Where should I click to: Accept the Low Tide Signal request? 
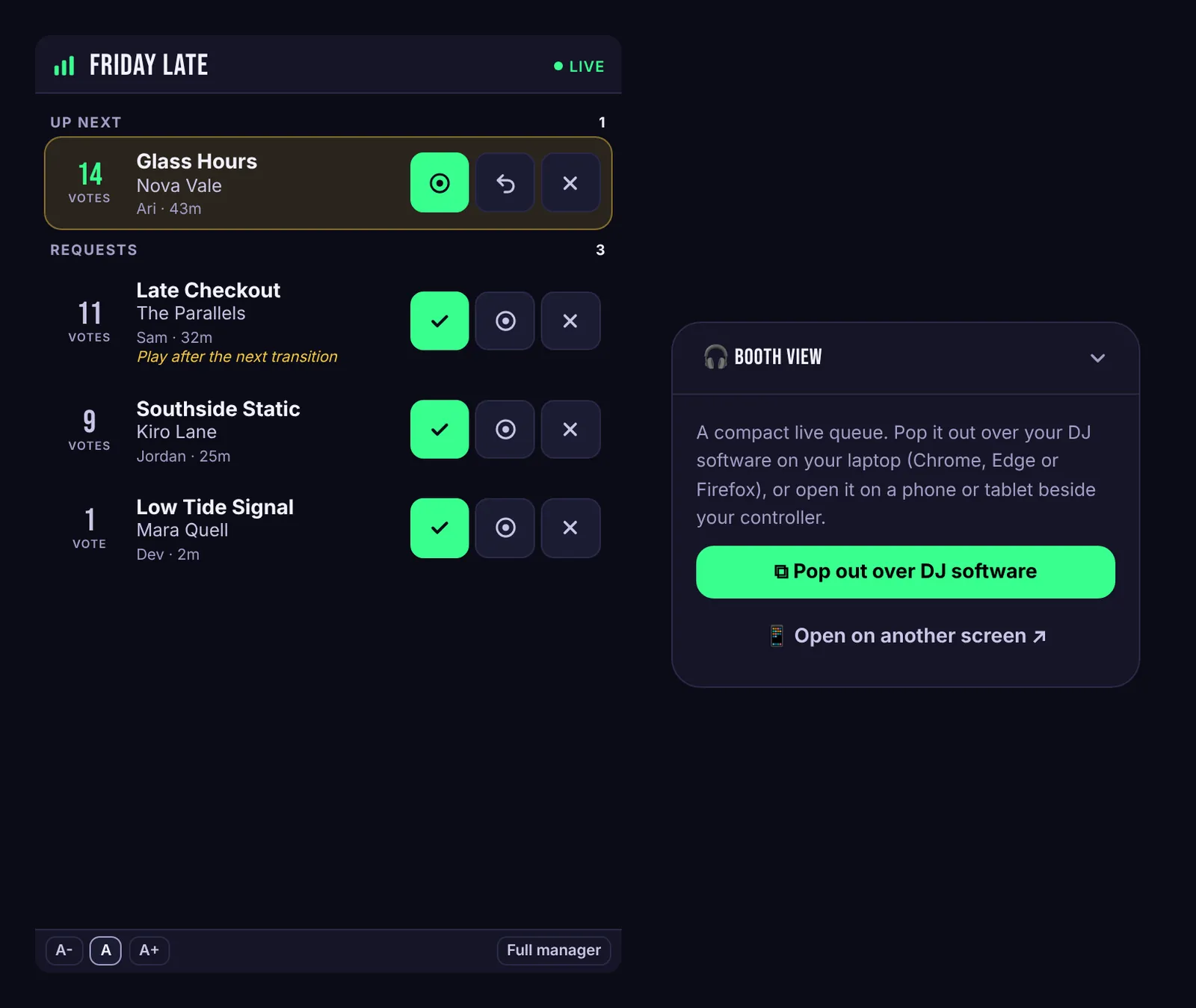click(440, 528)
